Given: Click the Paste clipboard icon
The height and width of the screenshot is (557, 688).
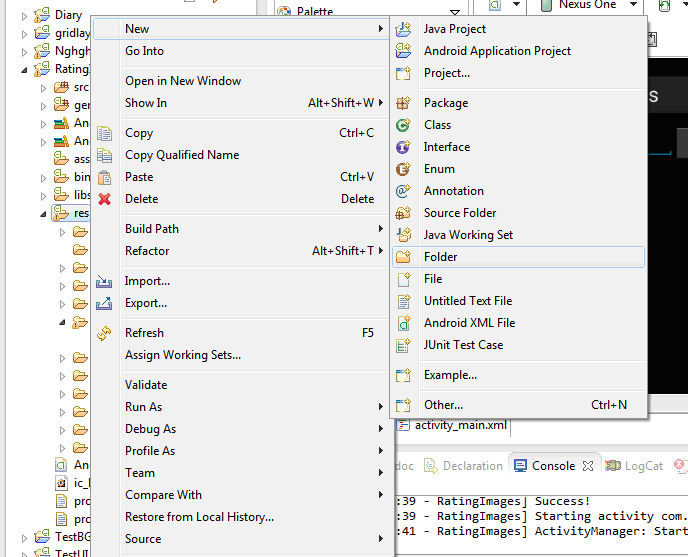Looking at the screenshot, I should point(104,177).
